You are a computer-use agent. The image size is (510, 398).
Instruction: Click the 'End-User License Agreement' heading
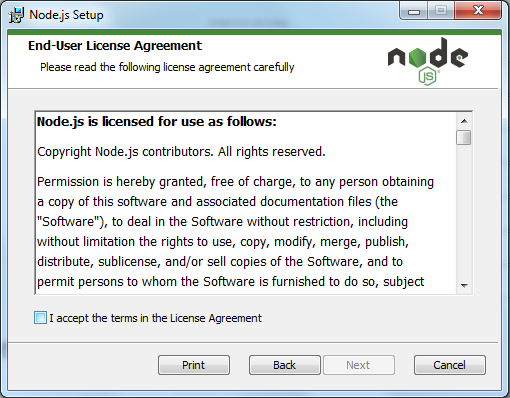[115, 46]
